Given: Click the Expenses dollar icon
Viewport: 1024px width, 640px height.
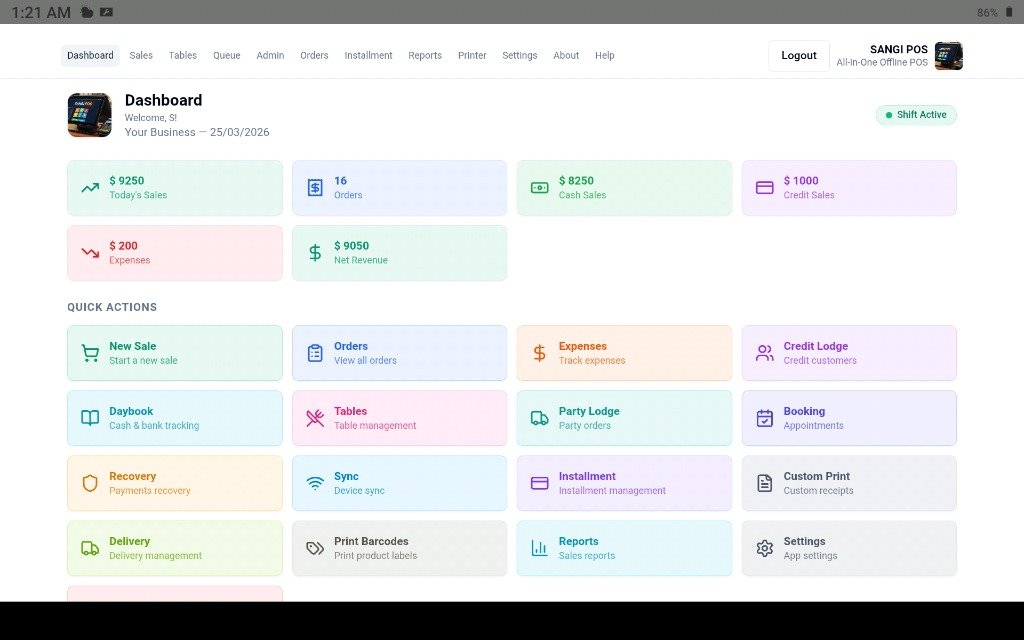Looking at the screenshot, I should [x=539, y=352].
